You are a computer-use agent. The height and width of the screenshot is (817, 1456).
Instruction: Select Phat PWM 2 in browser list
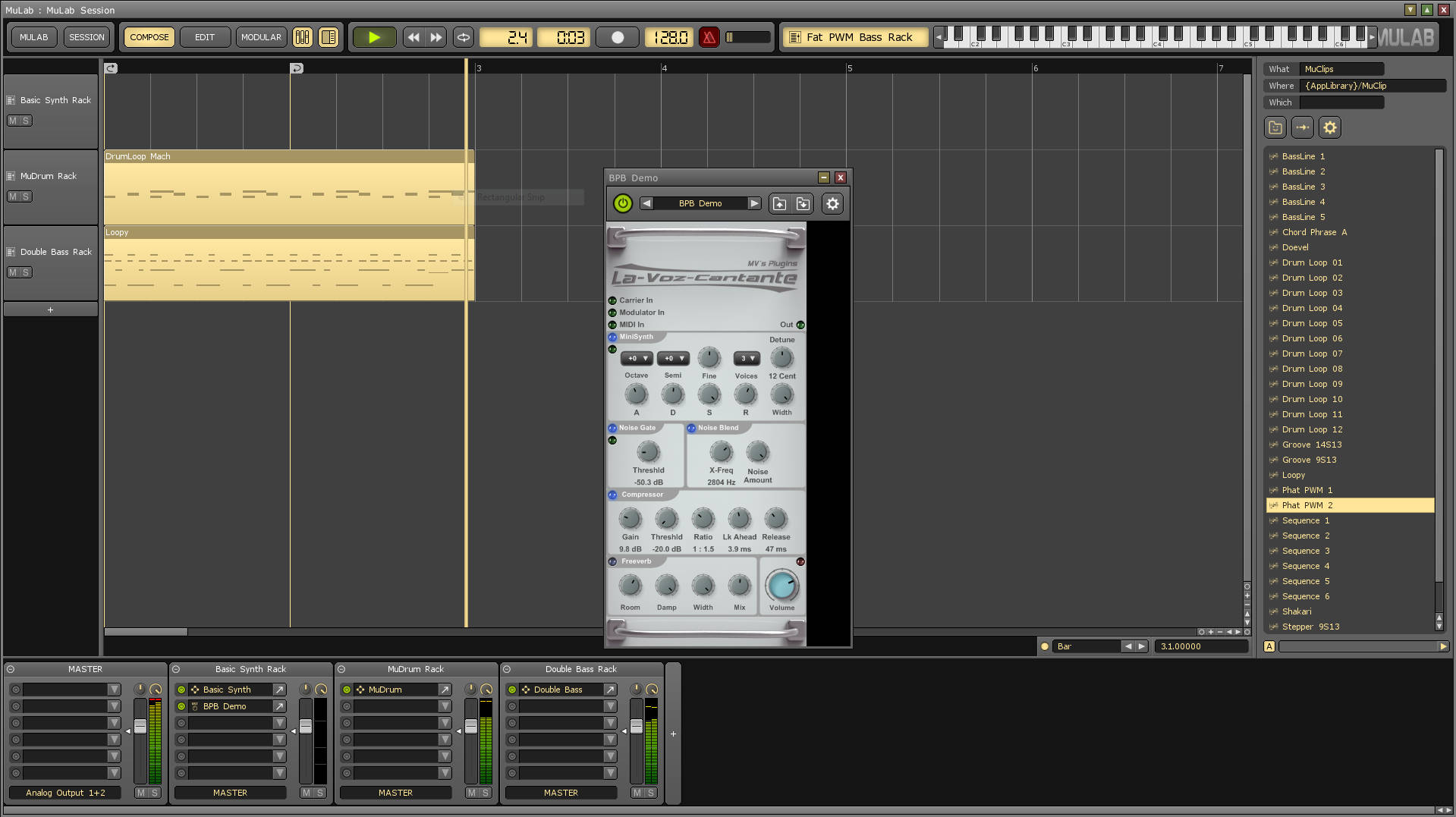(x=1351, y=505)
